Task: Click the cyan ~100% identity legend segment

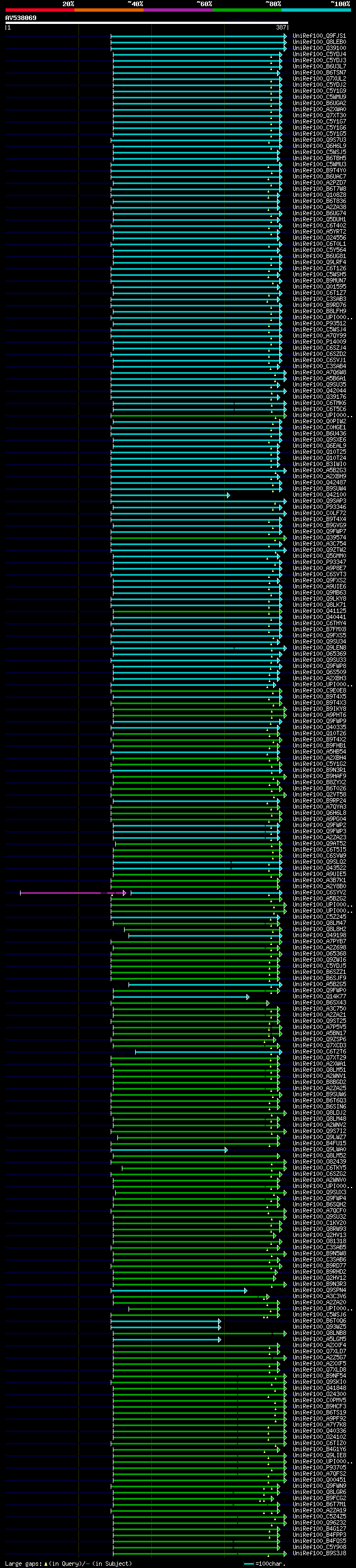Action: (317, 10)
